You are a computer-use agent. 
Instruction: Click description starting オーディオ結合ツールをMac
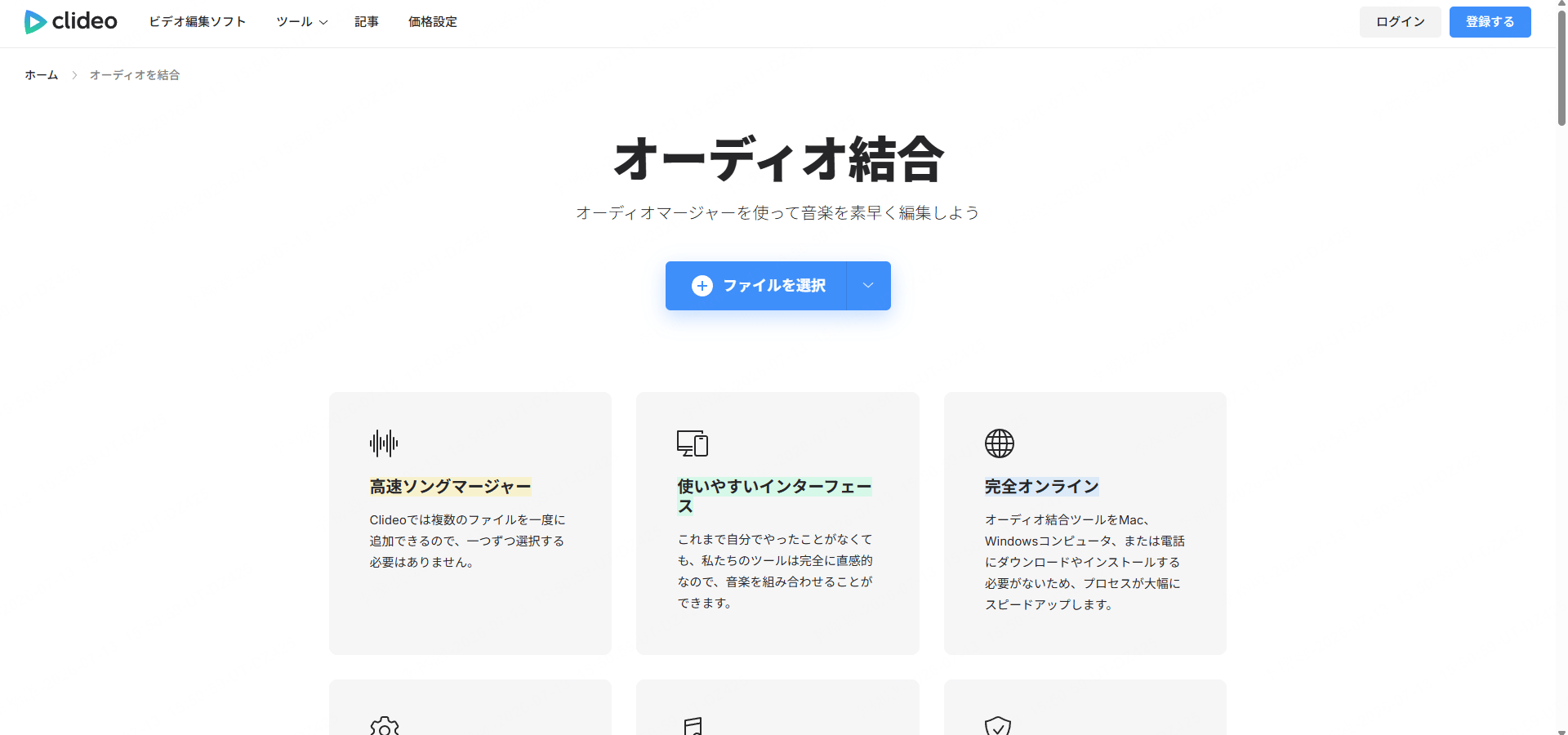(x=1085, y=562)
